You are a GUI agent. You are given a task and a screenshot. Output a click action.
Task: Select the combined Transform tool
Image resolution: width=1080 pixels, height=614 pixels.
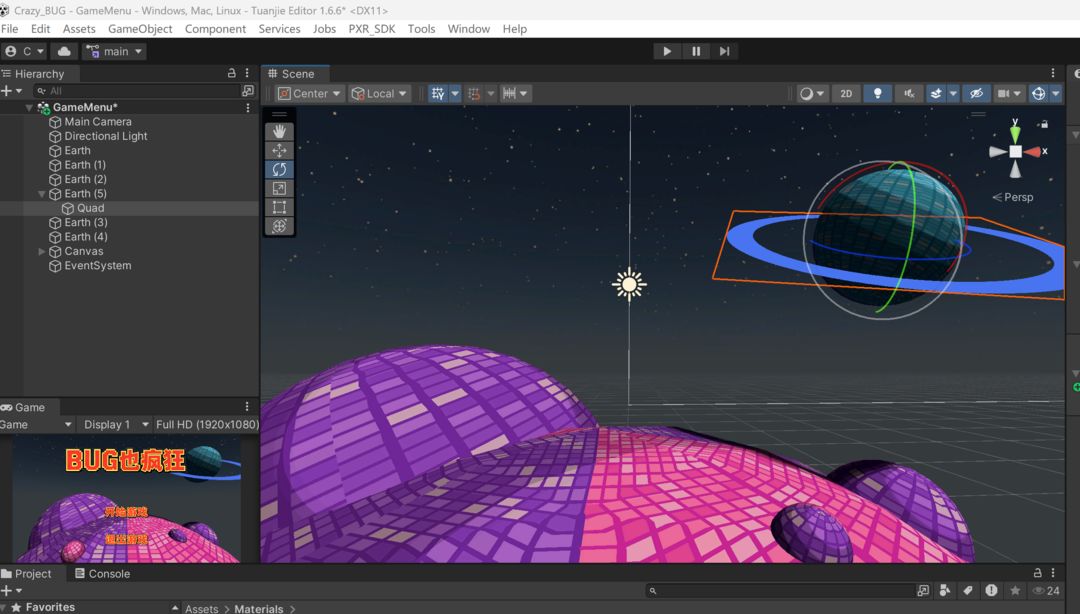coord(279,226)
